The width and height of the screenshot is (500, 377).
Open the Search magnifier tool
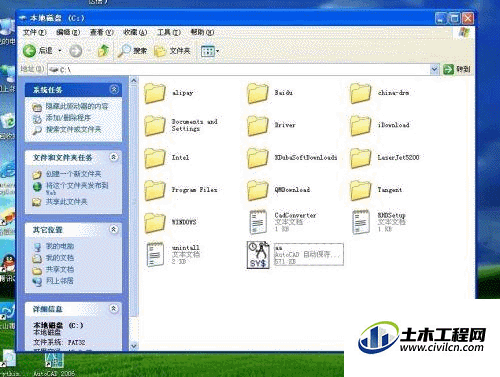coord(132,51)
